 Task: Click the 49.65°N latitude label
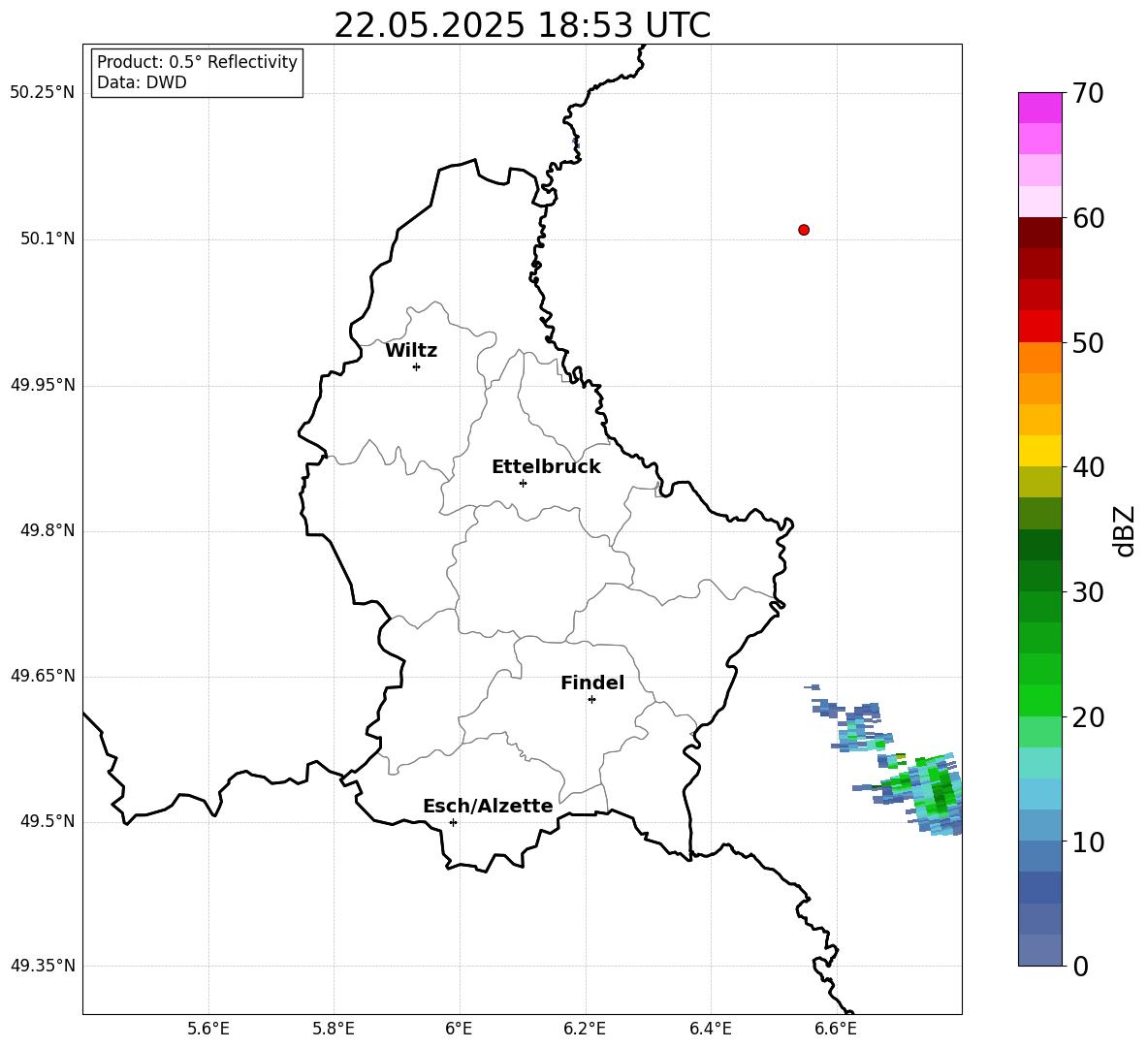(x=43, y=677)
